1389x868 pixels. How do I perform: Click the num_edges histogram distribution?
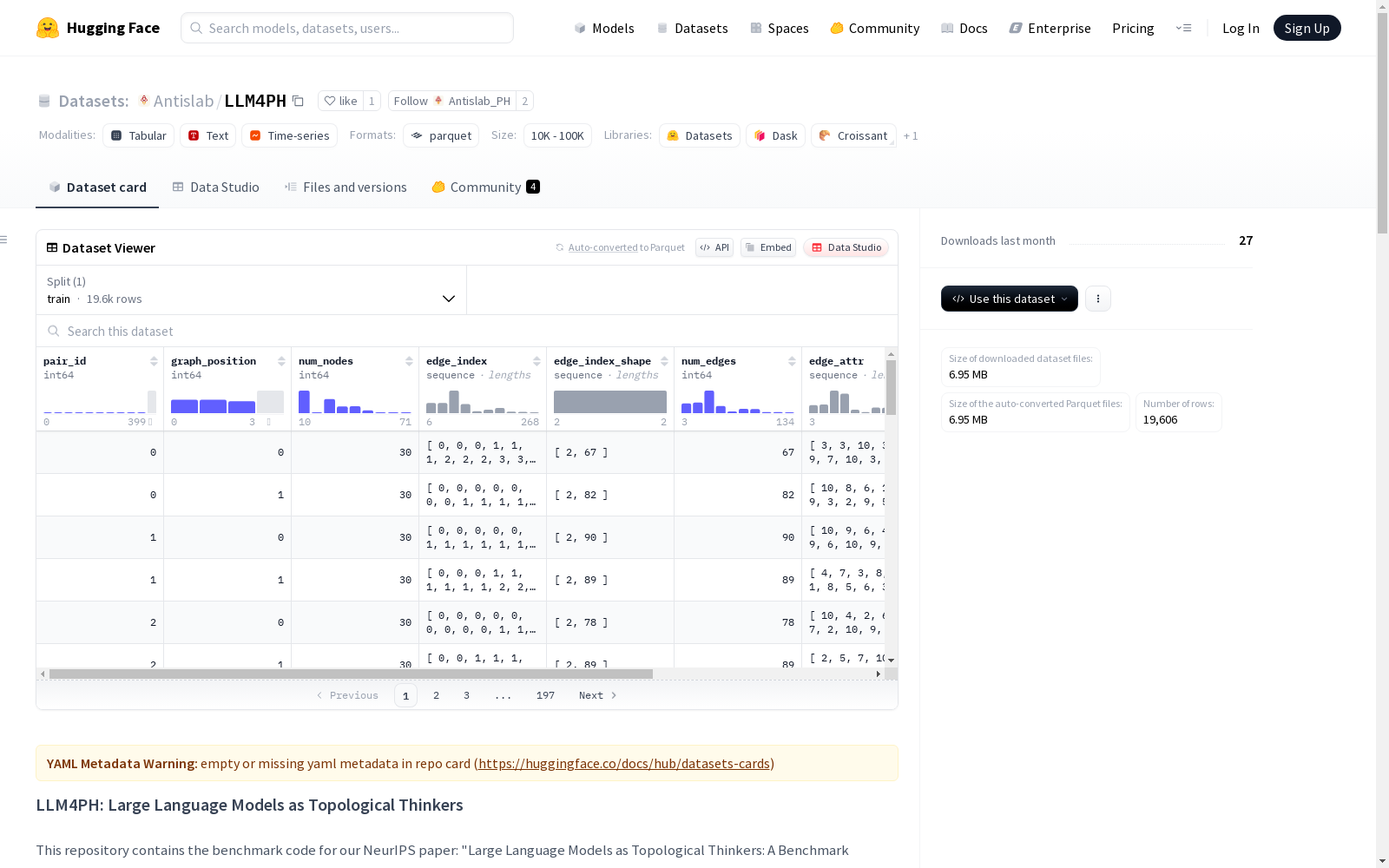click(738, 402)
